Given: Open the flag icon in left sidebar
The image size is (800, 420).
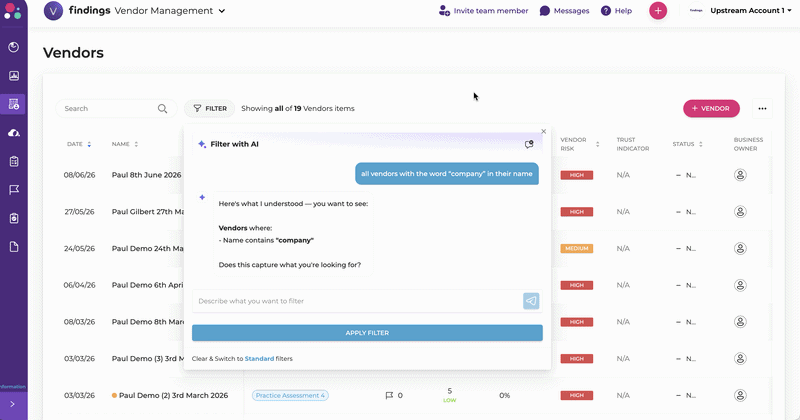Looking at the screenshot, I should (x=14, y=190).
